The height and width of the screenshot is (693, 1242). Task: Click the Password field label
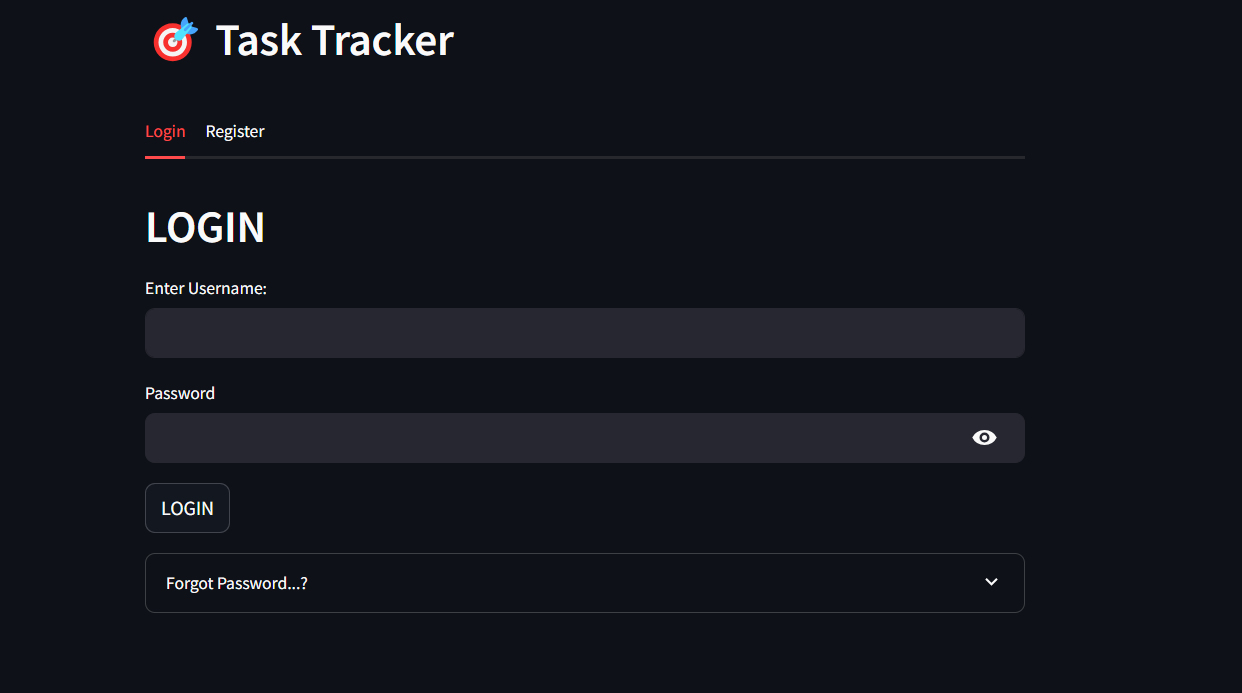tap(180, 393)
